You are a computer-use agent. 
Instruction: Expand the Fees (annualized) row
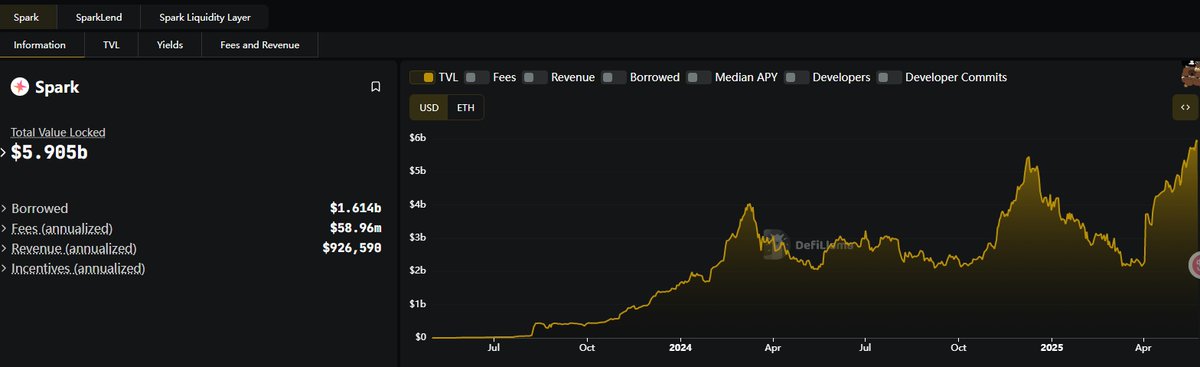coord(3,229)
